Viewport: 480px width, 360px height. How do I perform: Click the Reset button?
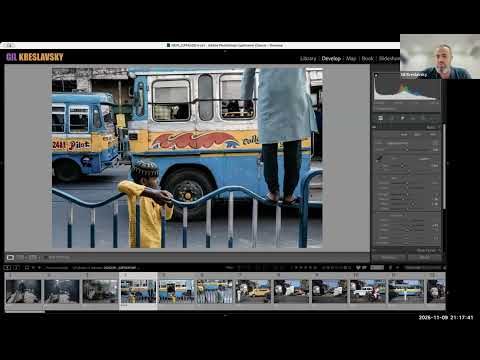[425, 257]
